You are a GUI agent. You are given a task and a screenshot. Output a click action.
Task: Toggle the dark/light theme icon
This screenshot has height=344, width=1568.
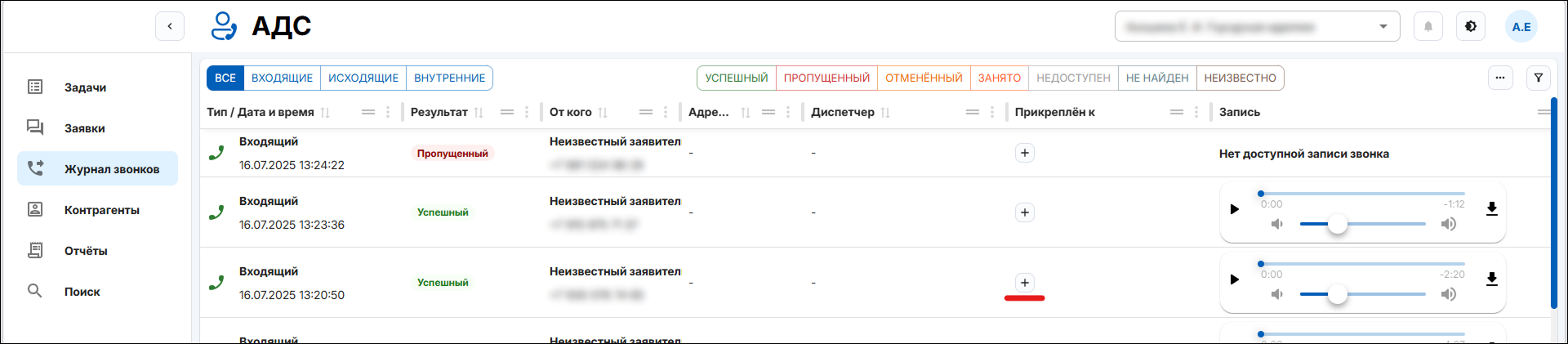tap(1471, 27)
